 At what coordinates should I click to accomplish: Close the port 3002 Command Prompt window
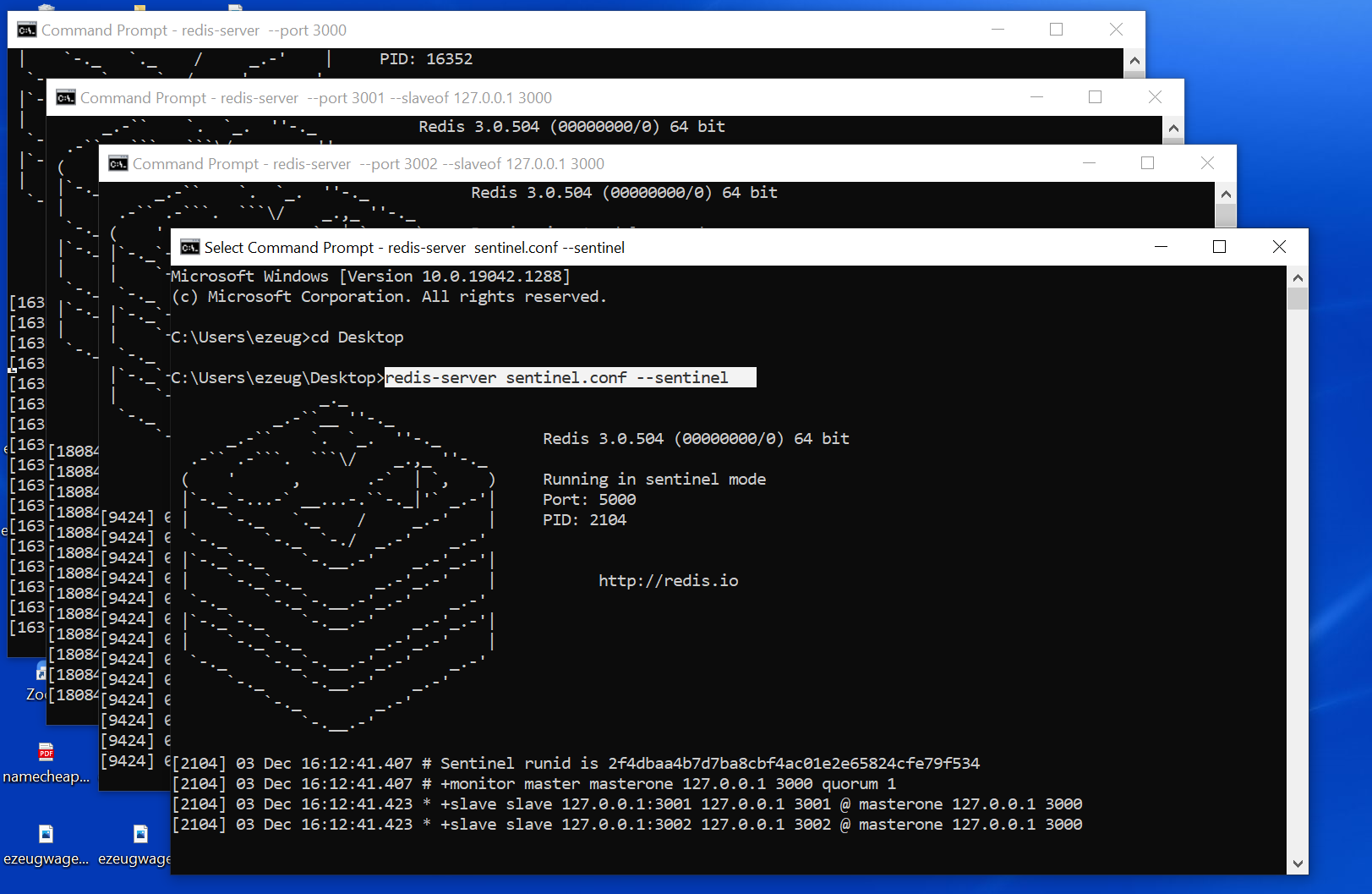(x=1207, y=163)
